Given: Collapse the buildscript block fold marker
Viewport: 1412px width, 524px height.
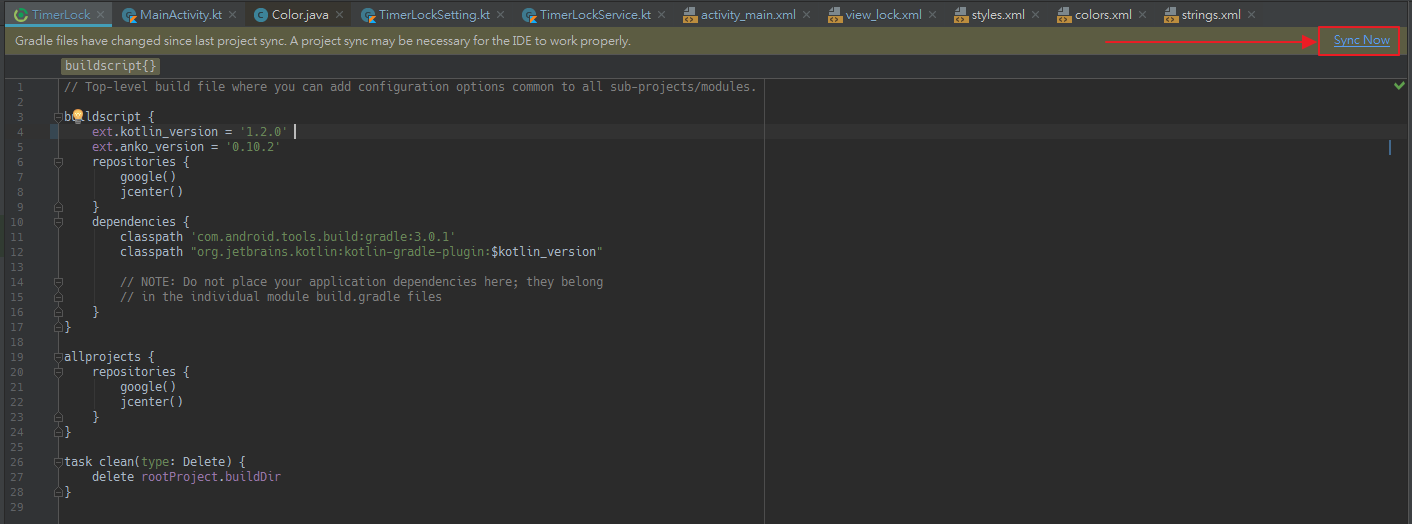Looking at the screenshot, I should (58, 117).
